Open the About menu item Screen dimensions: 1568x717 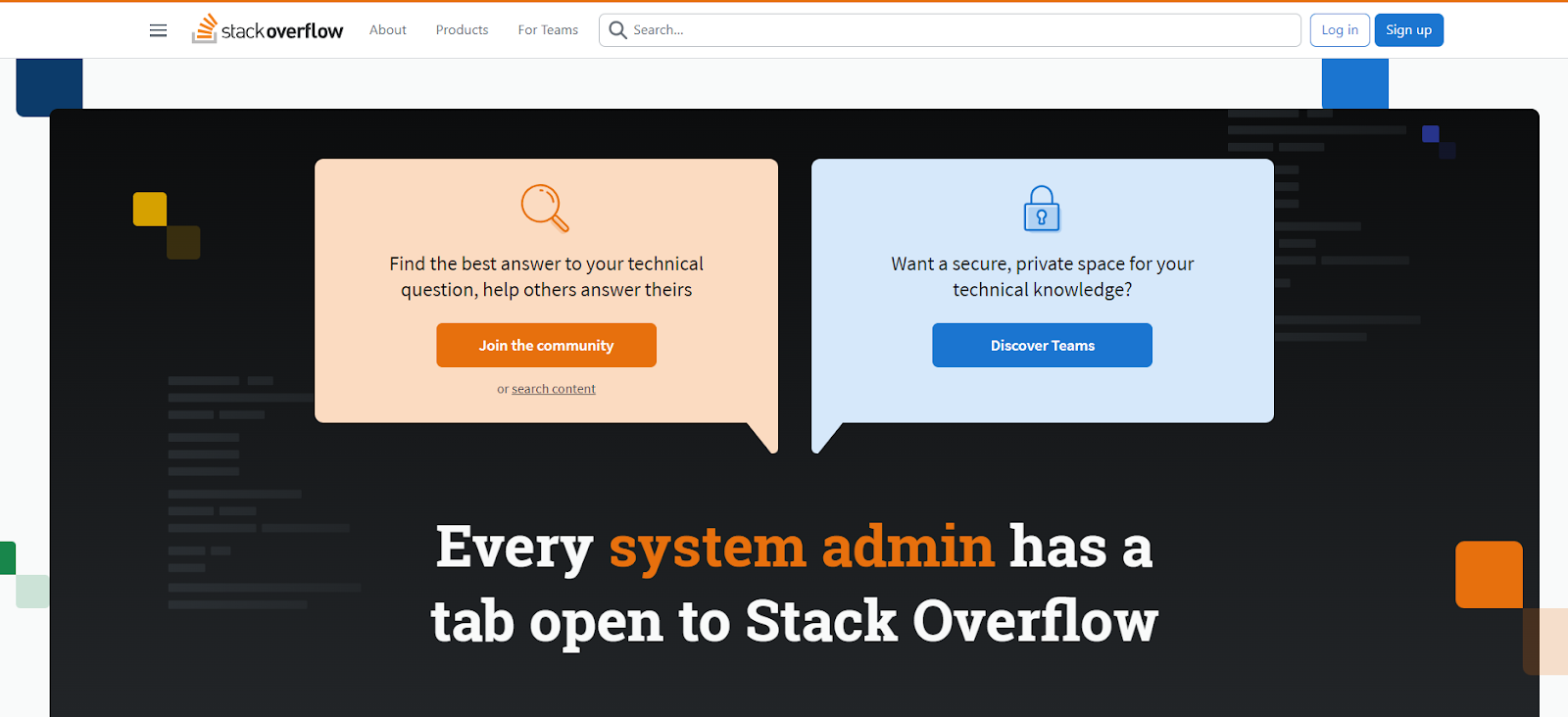tap(388, 30)
